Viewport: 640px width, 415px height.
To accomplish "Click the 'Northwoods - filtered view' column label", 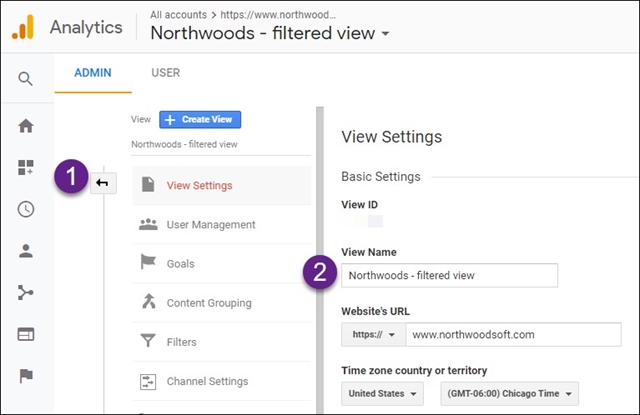I will coord(184,144).
